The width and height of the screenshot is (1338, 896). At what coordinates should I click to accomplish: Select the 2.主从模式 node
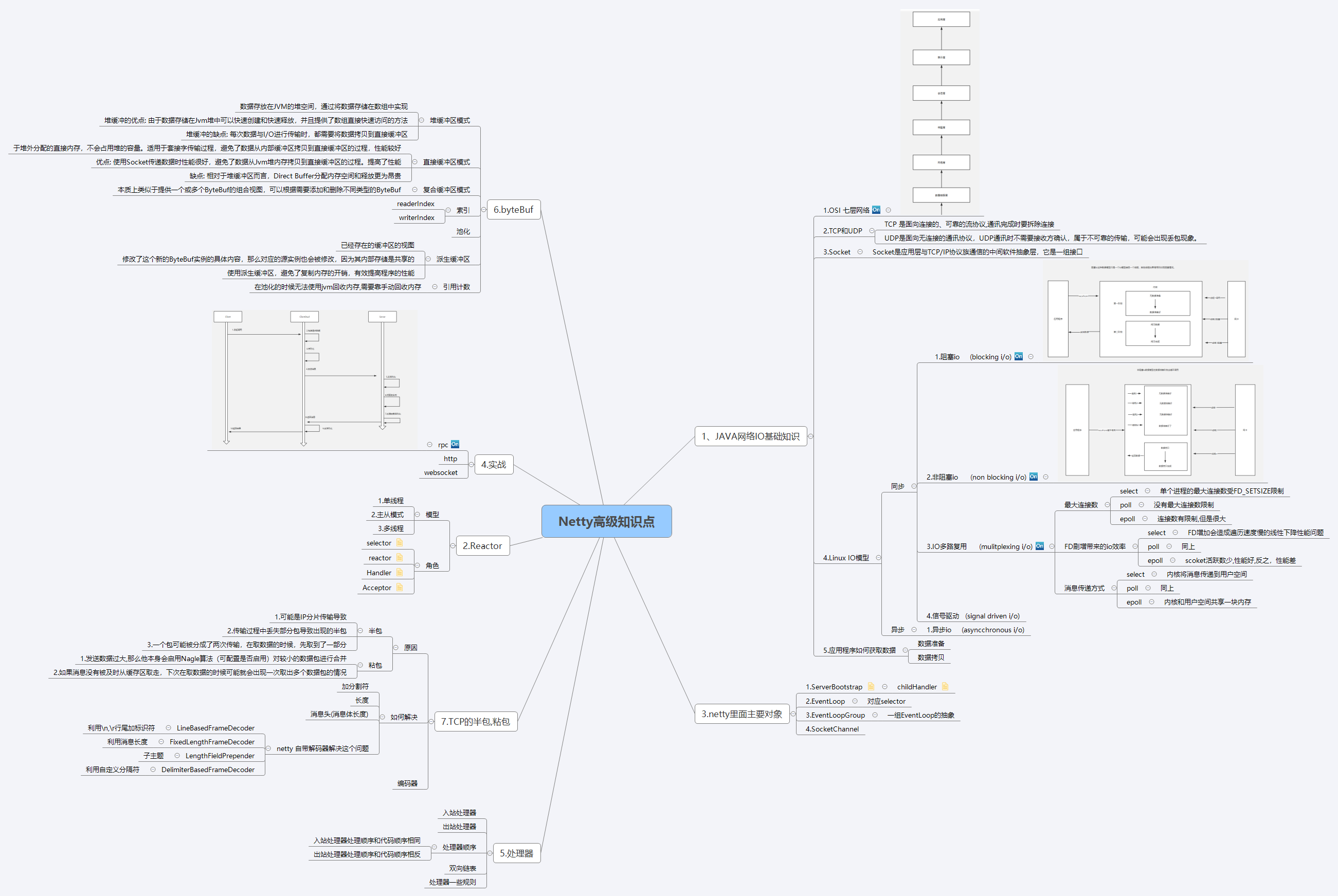[x=388, y=514]
